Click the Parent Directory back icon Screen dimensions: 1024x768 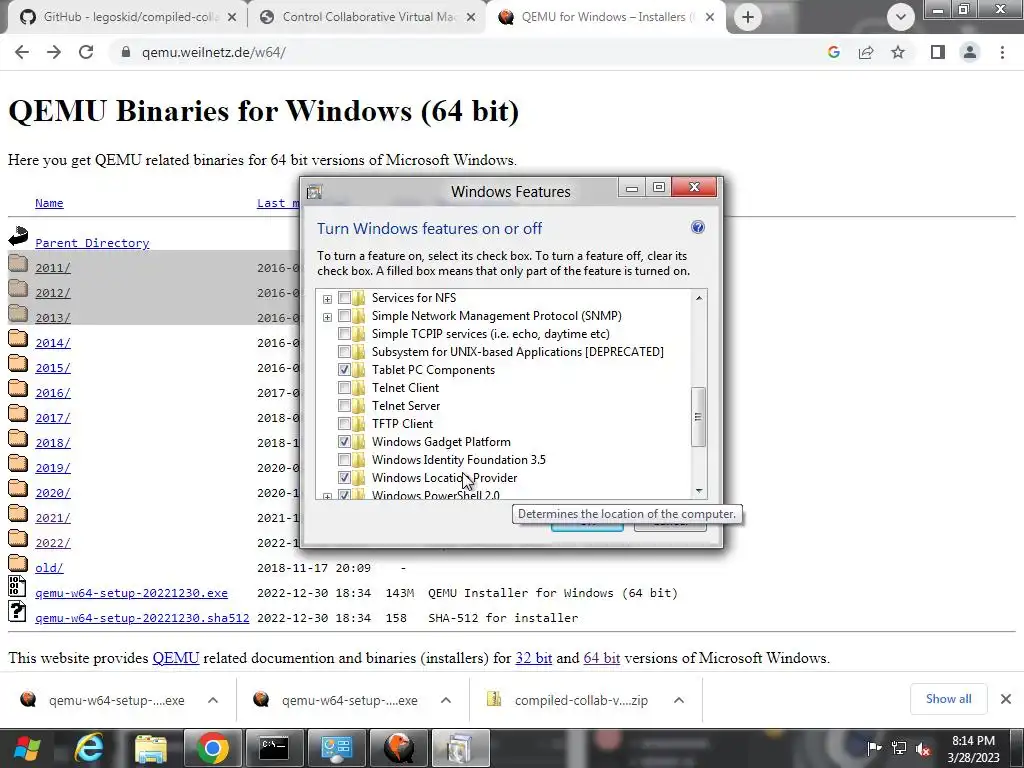[18, 236]
